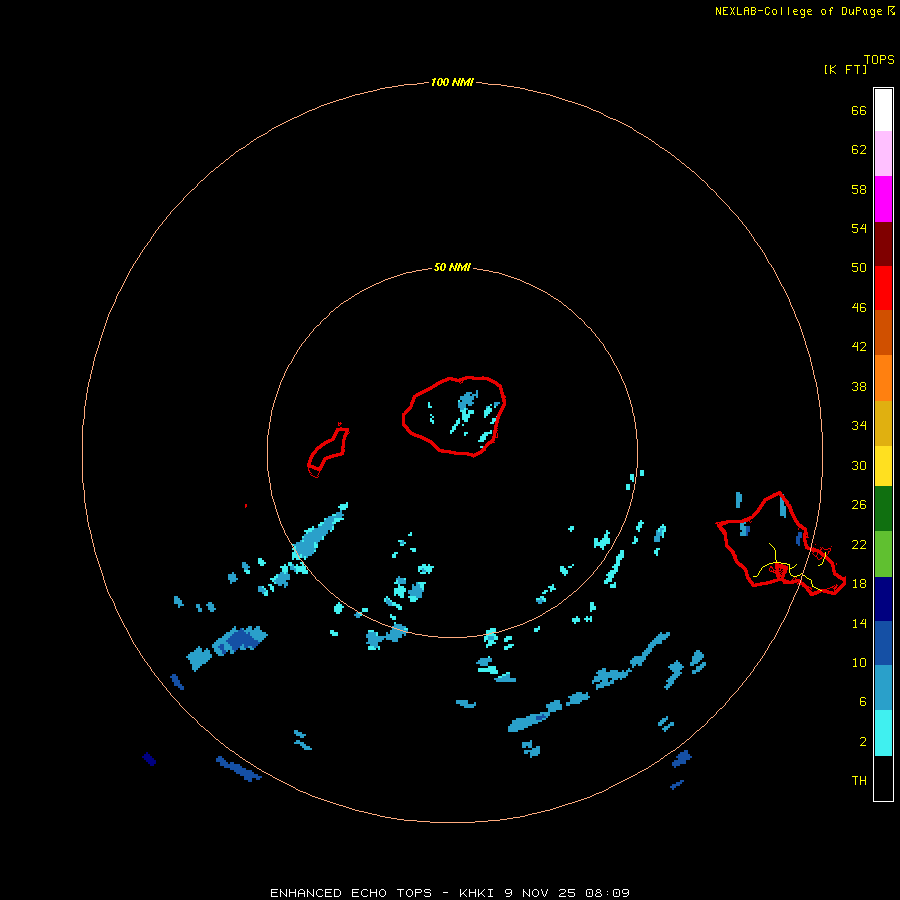
Task: Click the [K FT] units label
Action: coord(845,69)
